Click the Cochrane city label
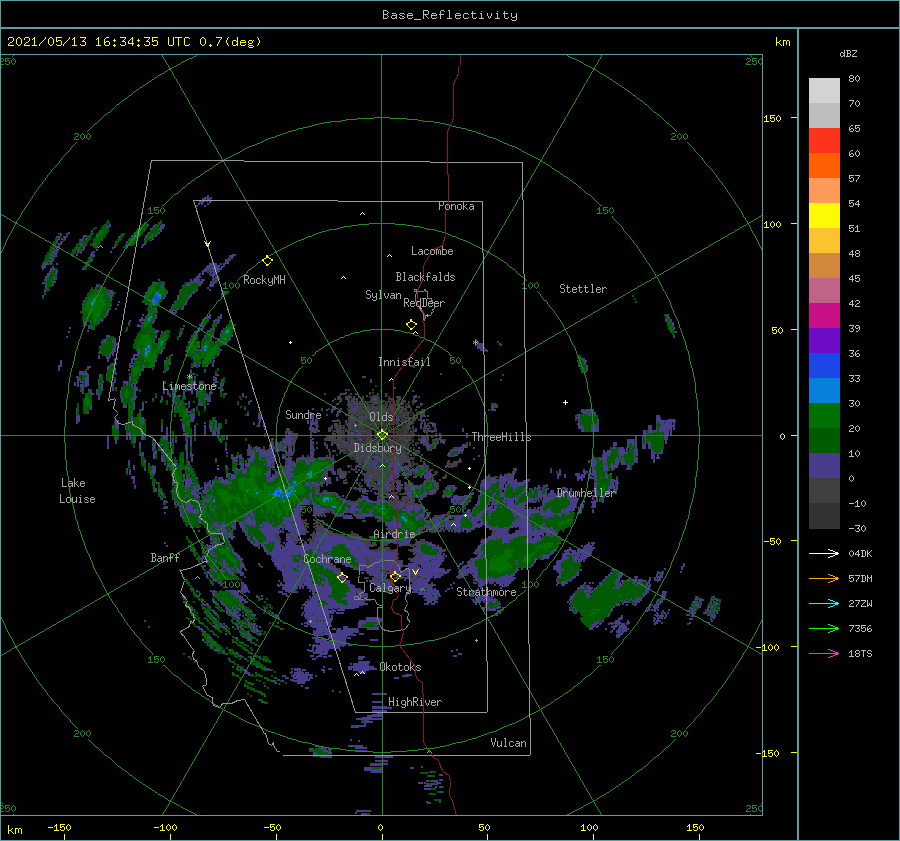Screen dimensions: 900x841 click(327, 559)
